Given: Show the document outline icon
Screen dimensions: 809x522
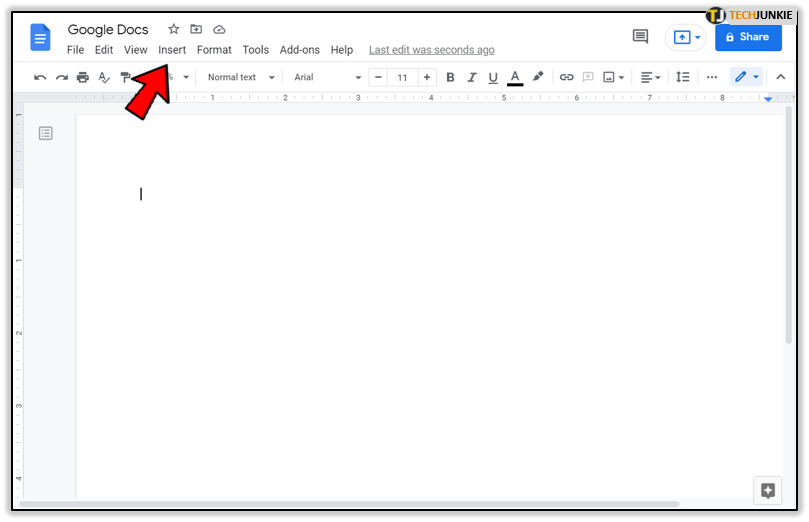Looking at the screenshot, I should point(46,133).
